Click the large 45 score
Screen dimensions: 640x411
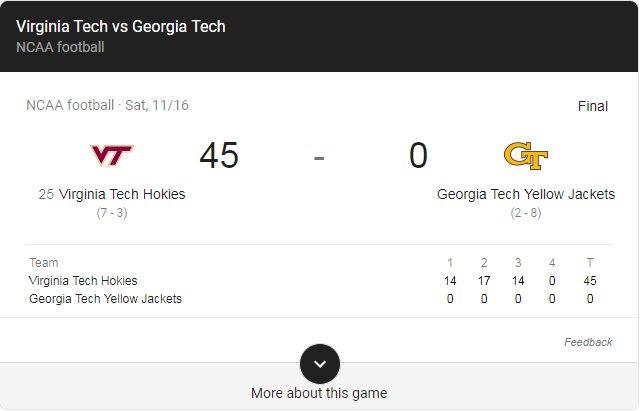(219, 156)
